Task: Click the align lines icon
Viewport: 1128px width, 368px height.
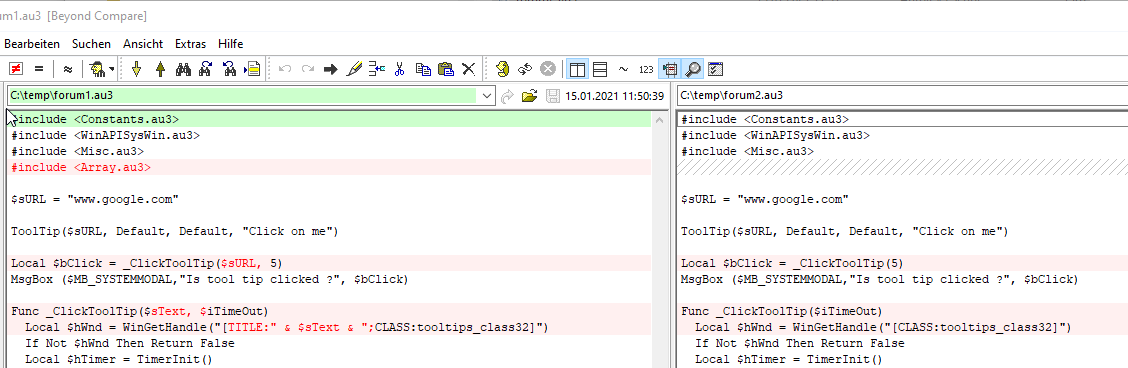Action: [376, 69]
